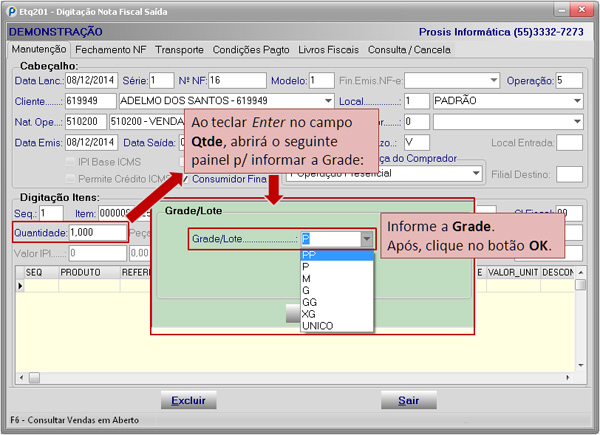Screen dimensions: 600x435
Task: Click the Excluir button
Action: coord(189,400)
